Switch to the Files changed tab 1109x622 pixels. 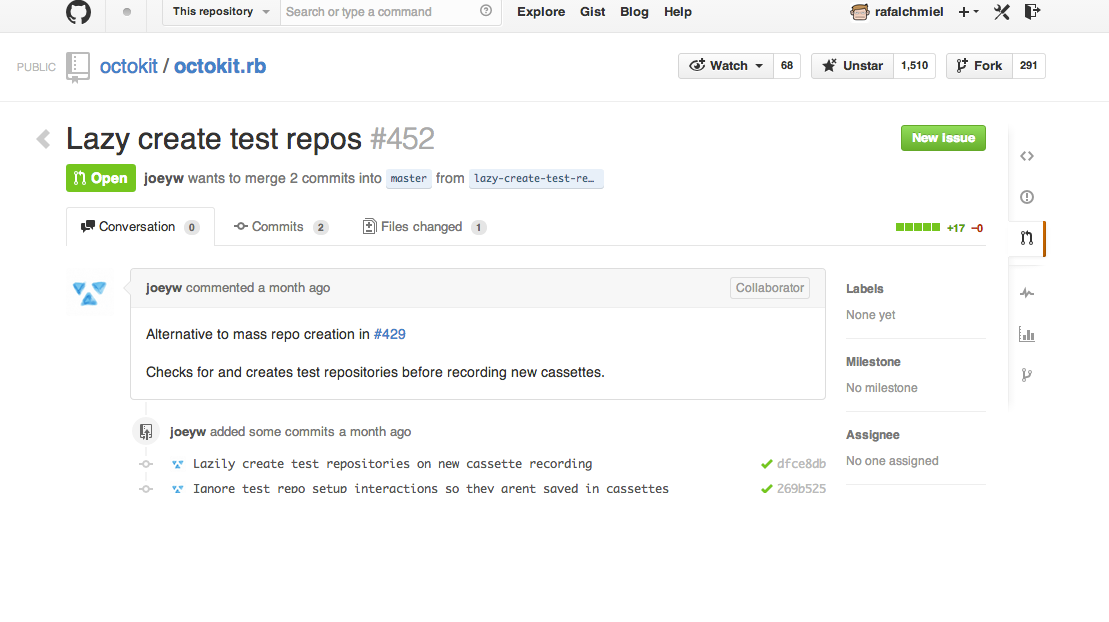[424, 227]
